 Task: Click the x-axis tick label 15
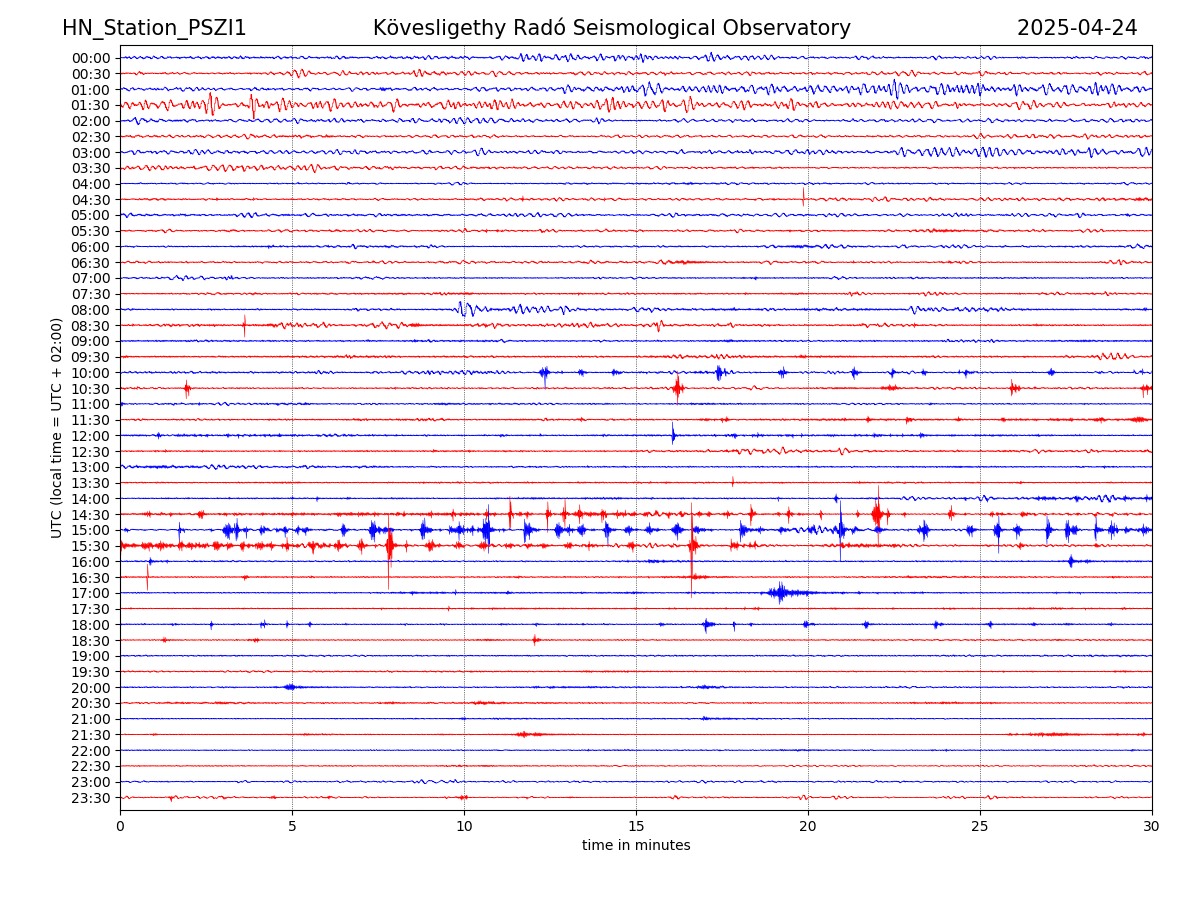(x=636, y=827)
